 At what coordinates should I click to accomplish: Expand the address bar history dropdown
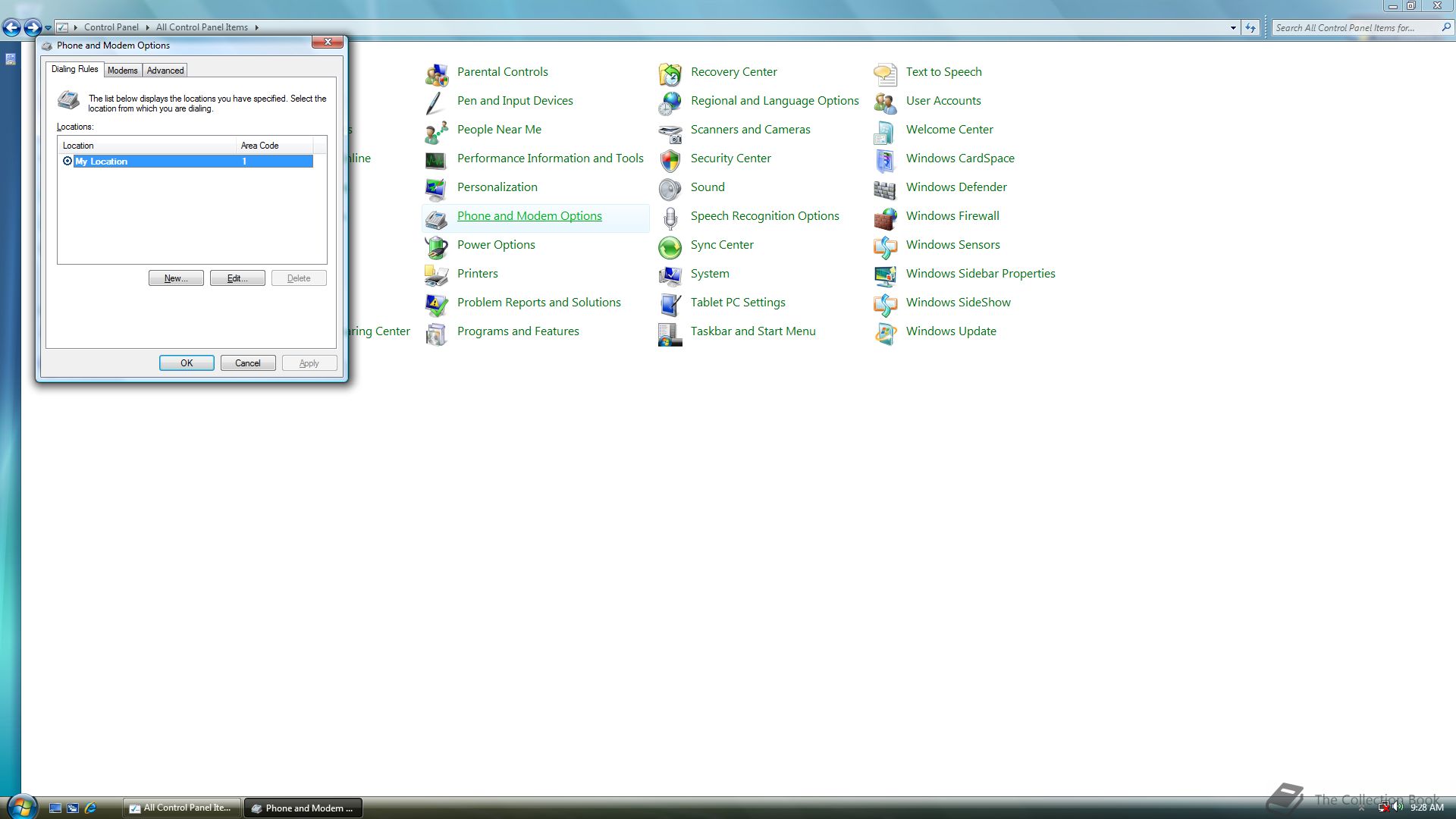point(1233,28)
